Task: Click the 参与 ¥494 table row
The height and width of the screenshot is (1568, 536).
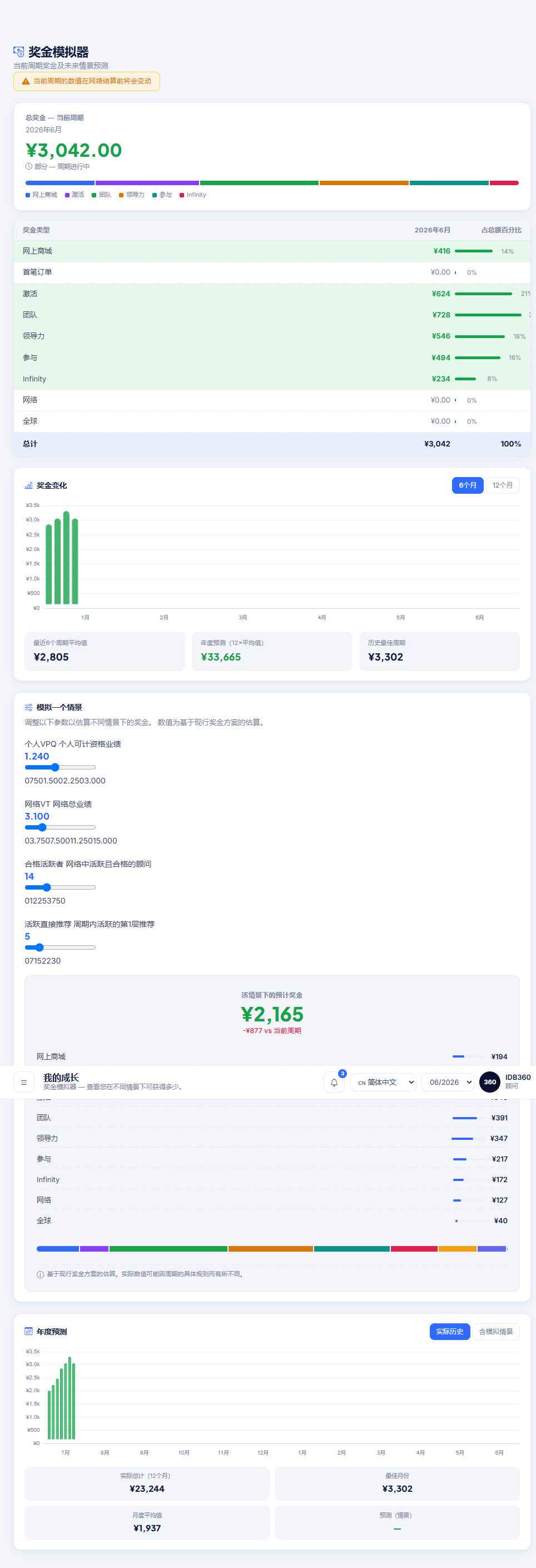Action: (272, 358)
